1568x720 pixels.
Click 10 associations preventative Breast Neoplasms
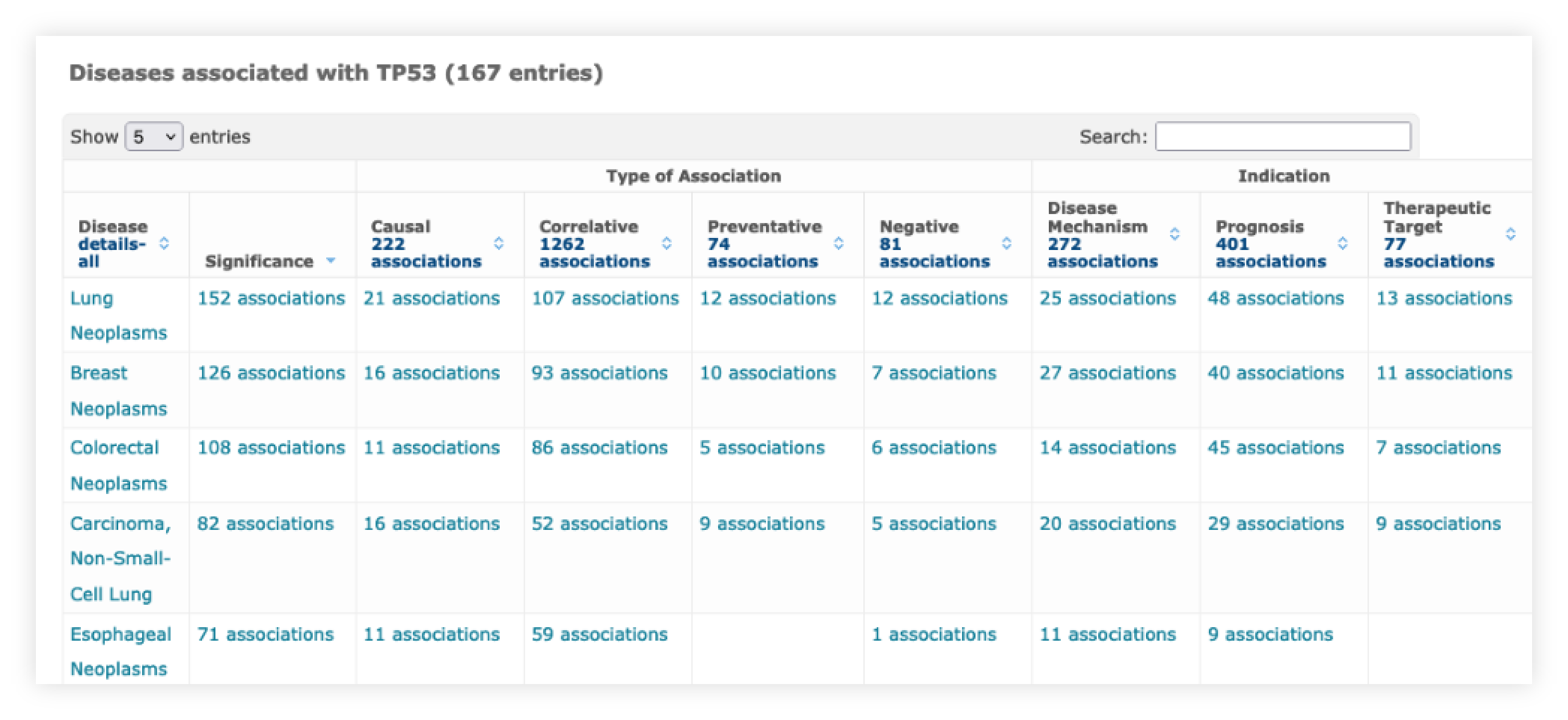click(768, 373)
